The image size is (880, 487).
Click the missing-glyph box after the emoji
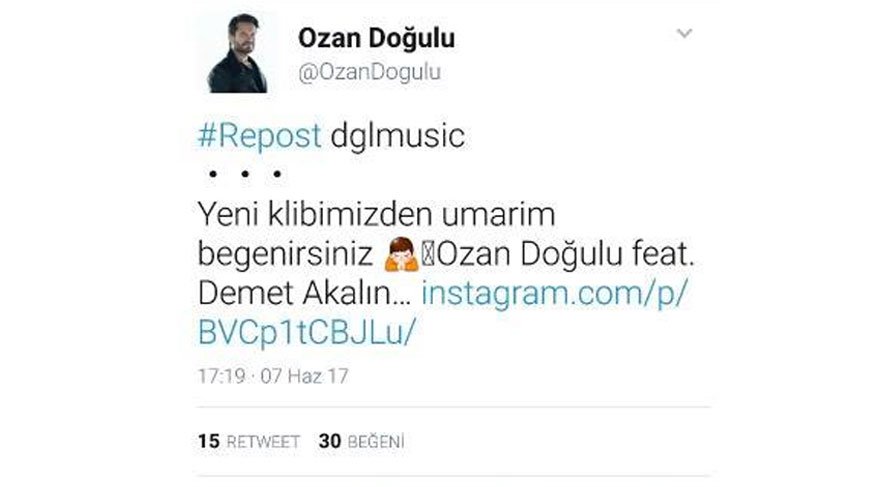428,255
